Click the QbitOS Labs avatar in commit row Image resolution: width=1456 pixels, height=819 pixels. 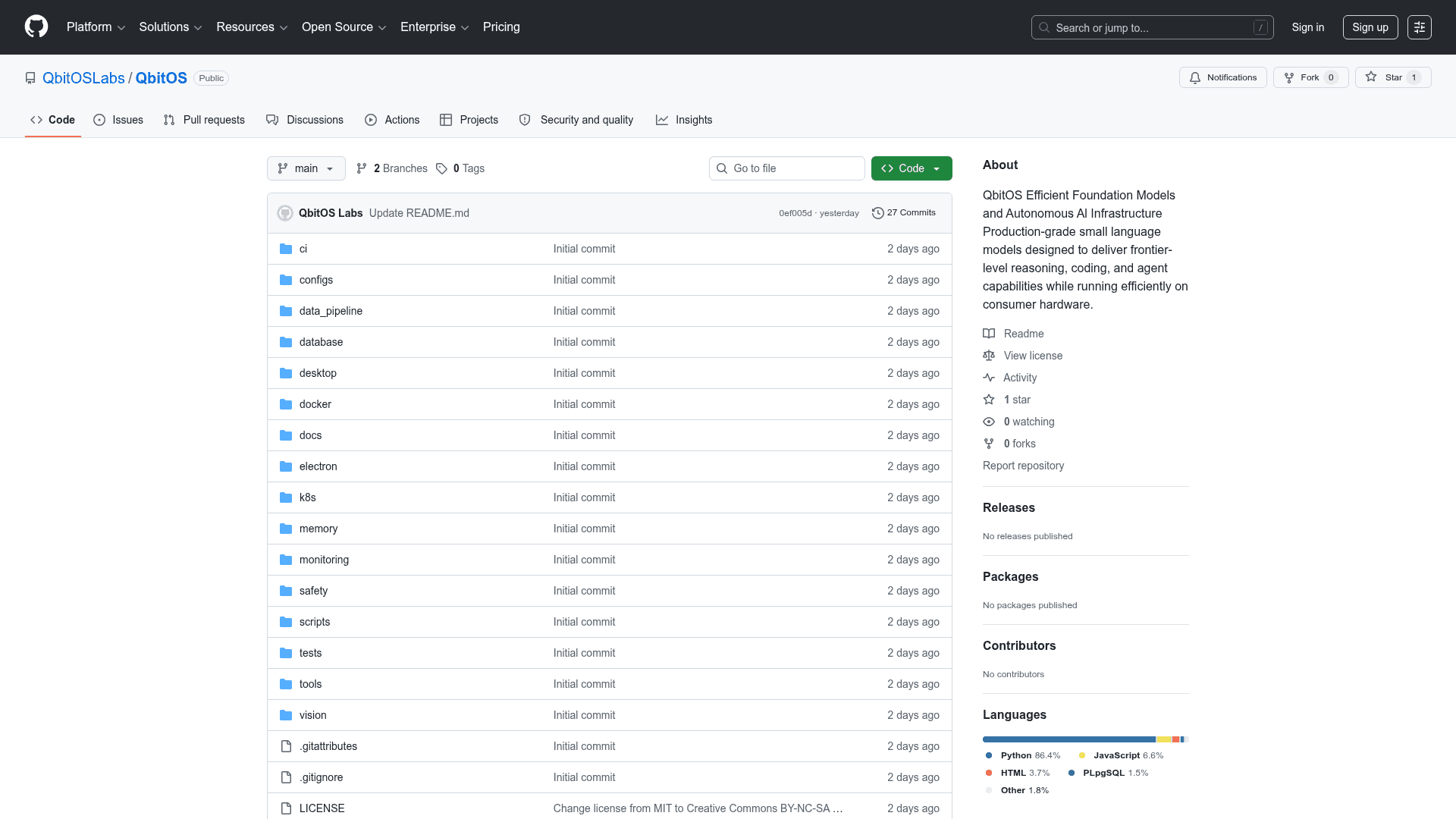click(285, 213)
